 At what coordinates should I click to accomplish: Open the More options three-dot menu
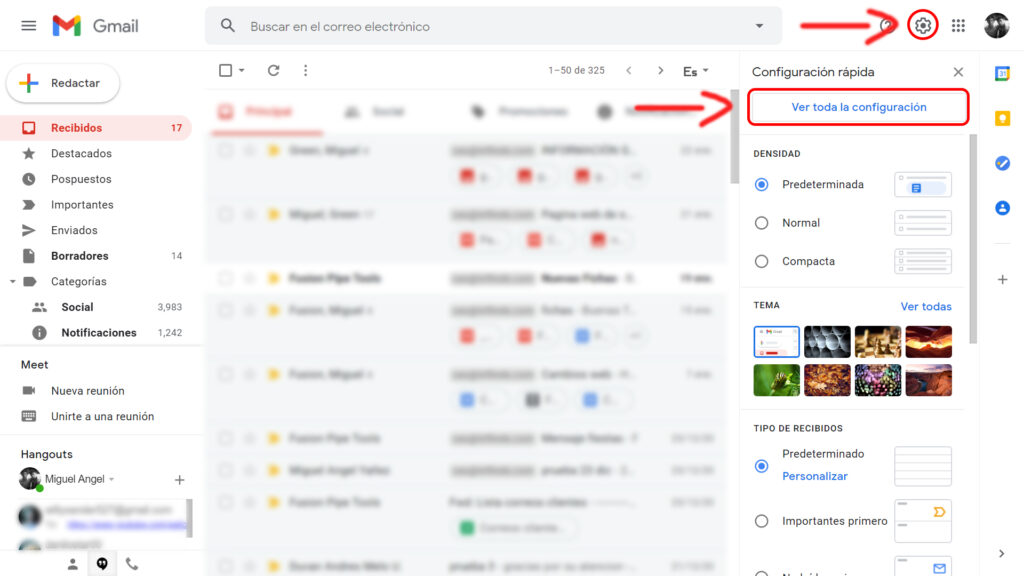coord(306,70)
